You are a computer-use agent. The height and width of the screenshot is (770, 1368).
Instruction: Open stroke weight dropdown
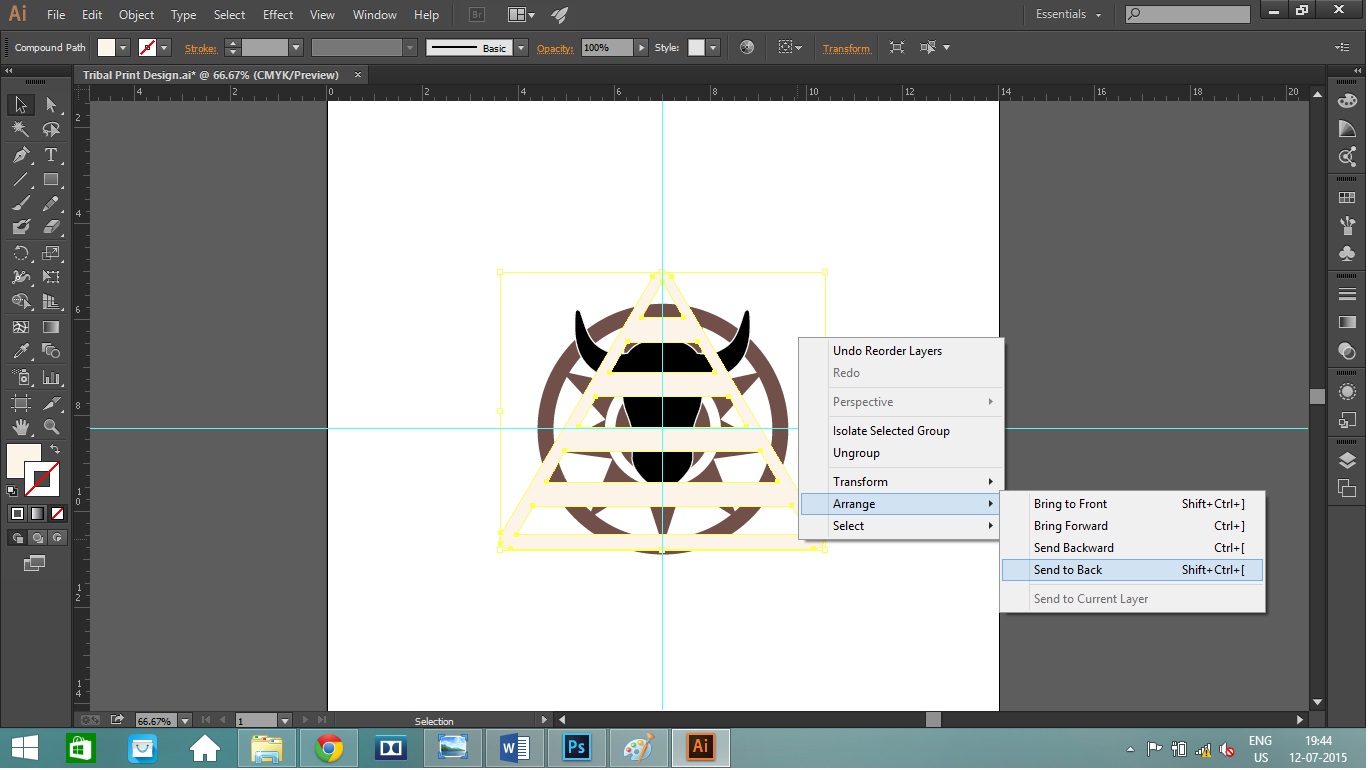(296, 47)
